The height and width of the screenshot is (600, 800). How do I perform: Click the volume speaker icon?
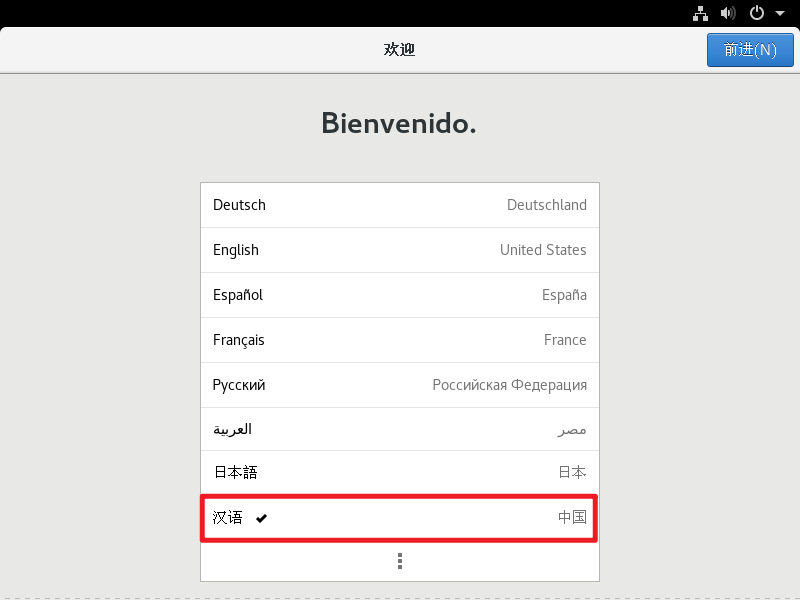point(728,13)
